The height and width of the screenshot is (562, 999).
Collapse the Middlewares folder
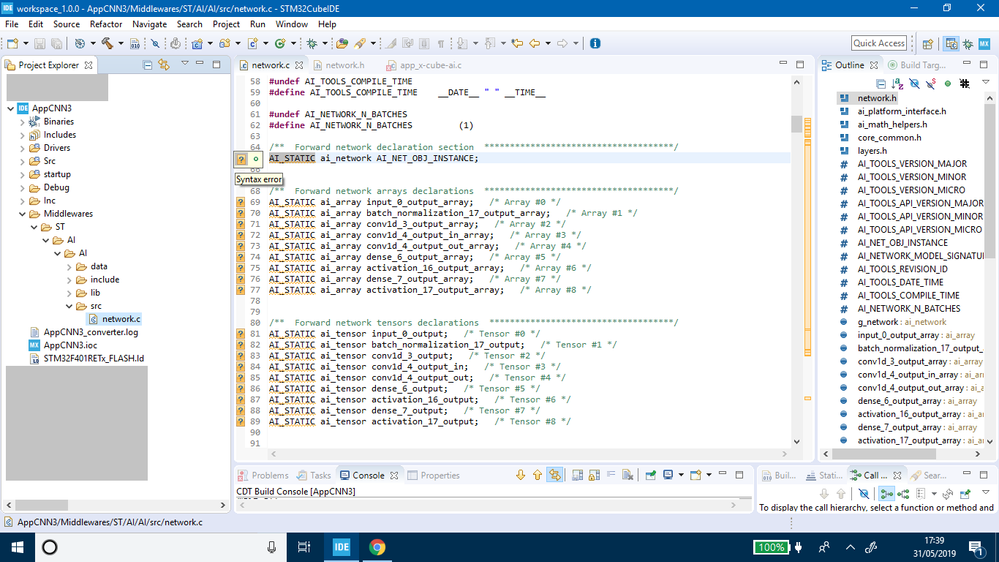pyautogui.click(x=22, y=214)
